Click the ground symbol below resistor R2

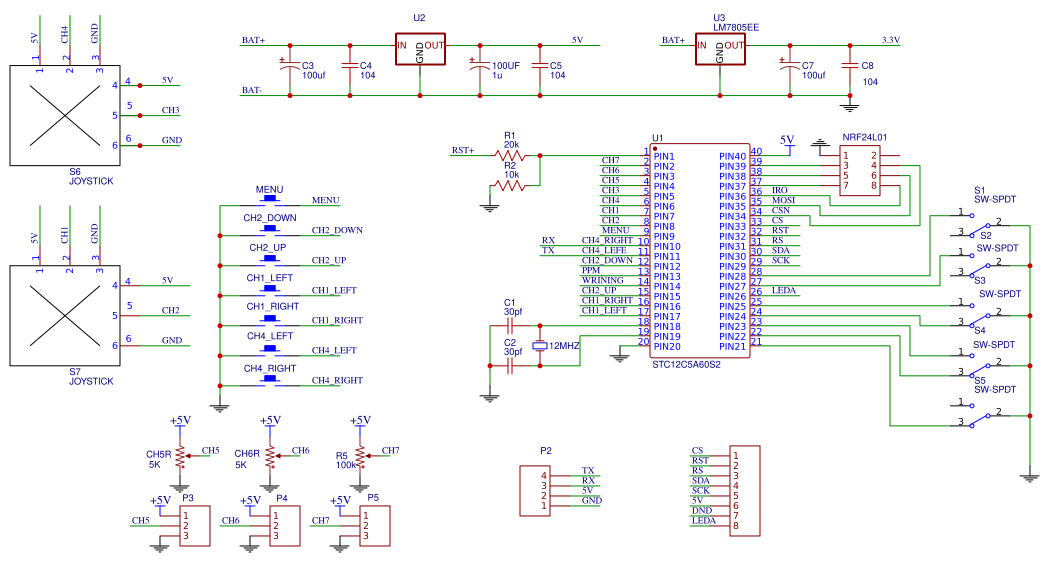(x=490, y=207)
